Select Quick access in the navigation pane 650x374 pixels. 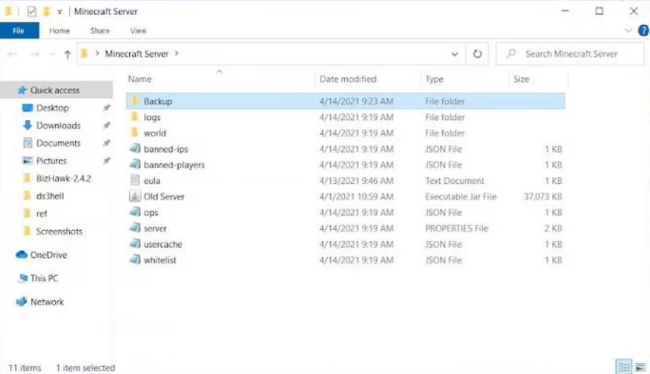tap(54, 90)
